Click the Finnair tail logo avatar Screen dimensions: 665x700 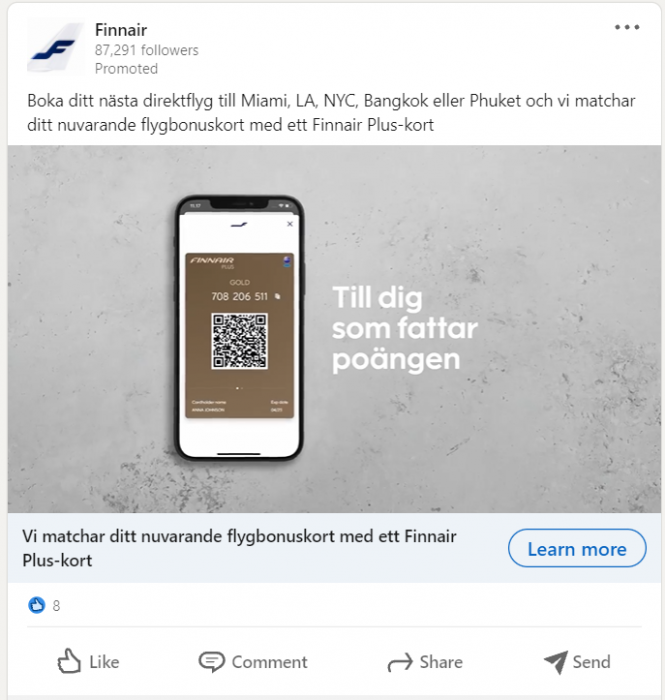point(55,48)
